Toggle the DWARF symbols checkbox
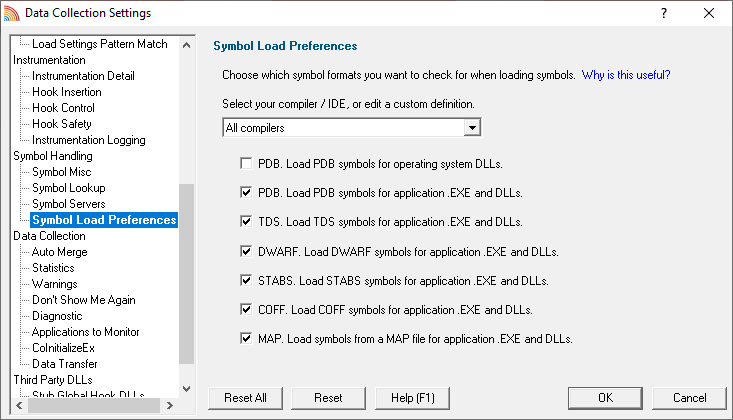733x420 pixels. pyautogui.click(x=246, y=251)
